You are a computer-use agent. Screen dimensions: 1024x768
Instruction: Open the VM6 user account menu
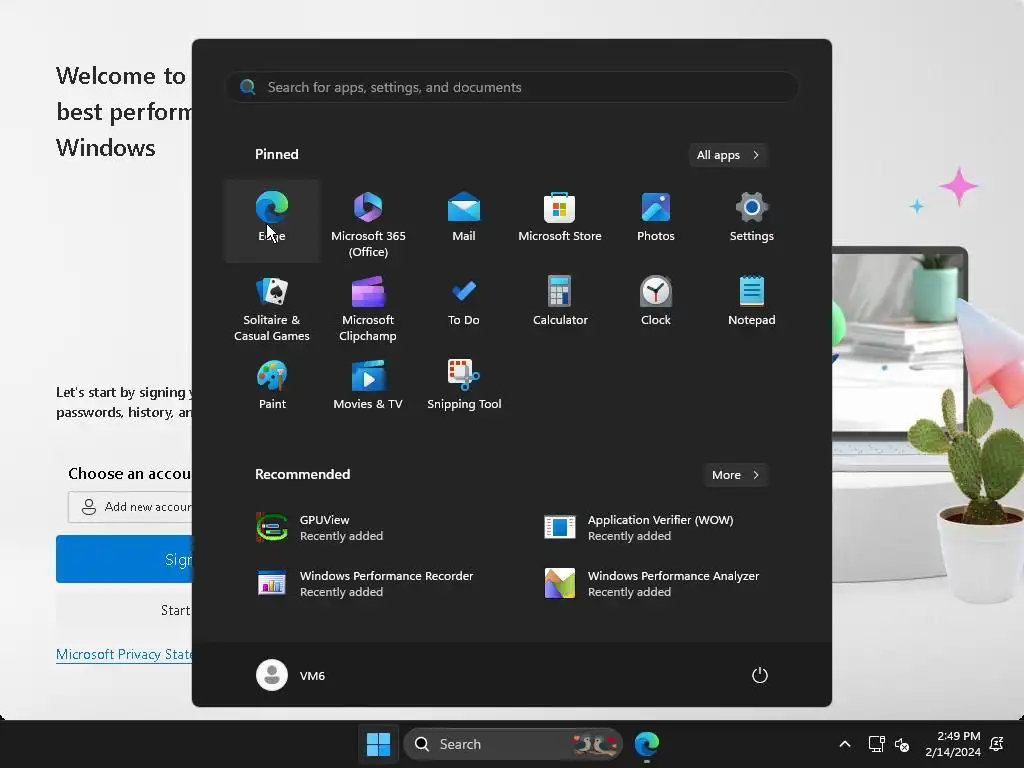291,675
